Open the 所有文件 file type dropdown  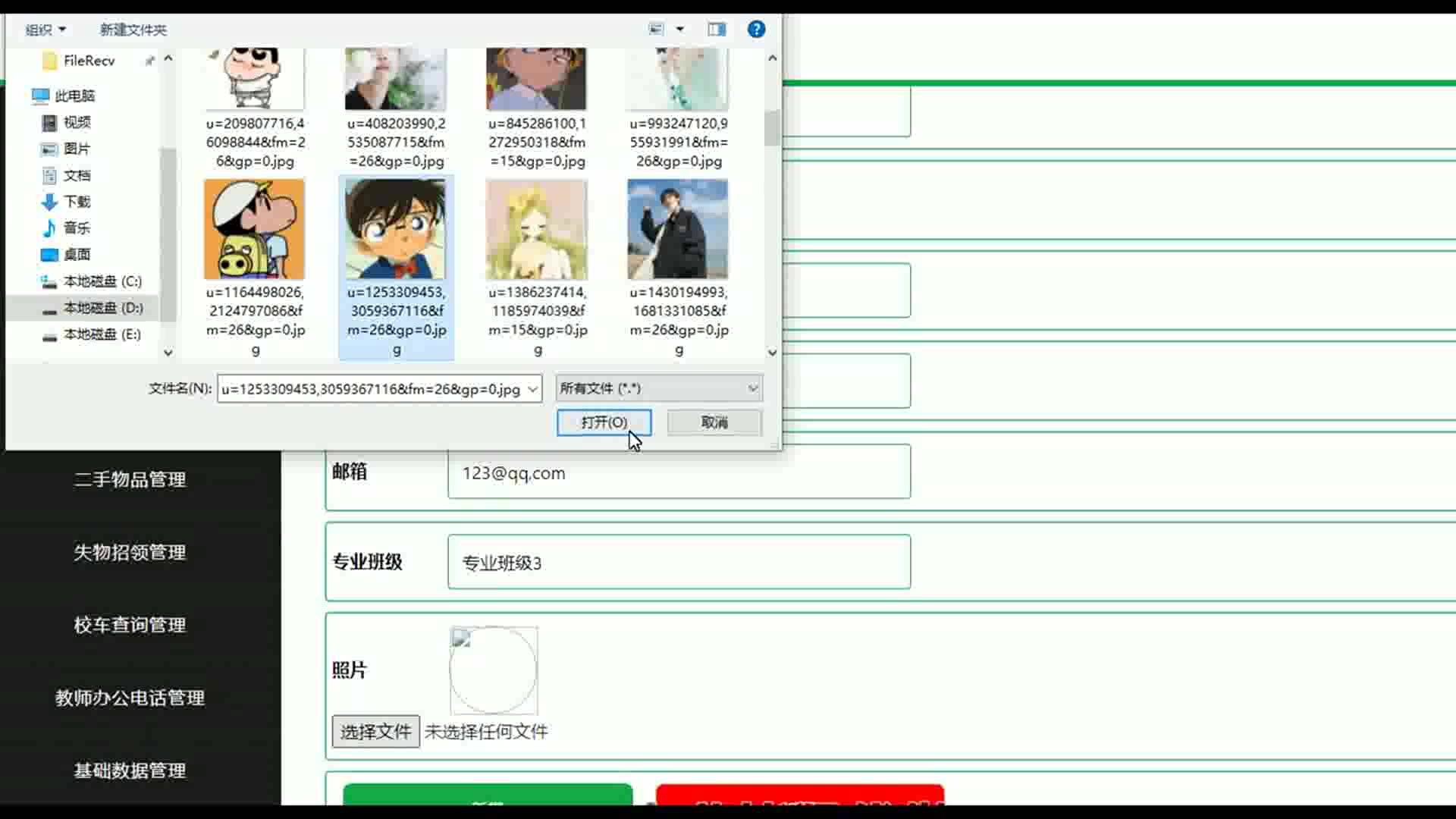click(x=658, y=388)
